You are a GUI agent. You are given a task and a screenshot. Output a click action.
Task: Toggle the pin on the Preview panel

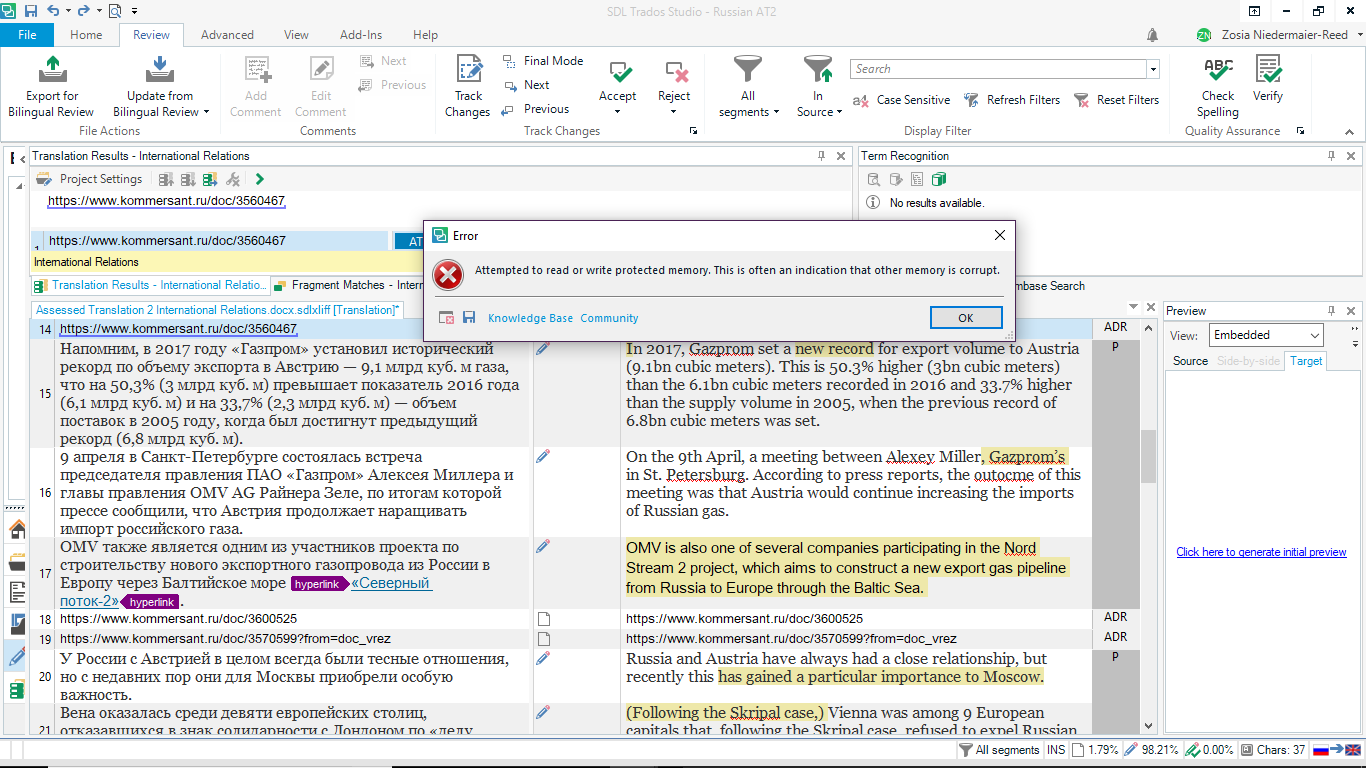click(1332, 311)
